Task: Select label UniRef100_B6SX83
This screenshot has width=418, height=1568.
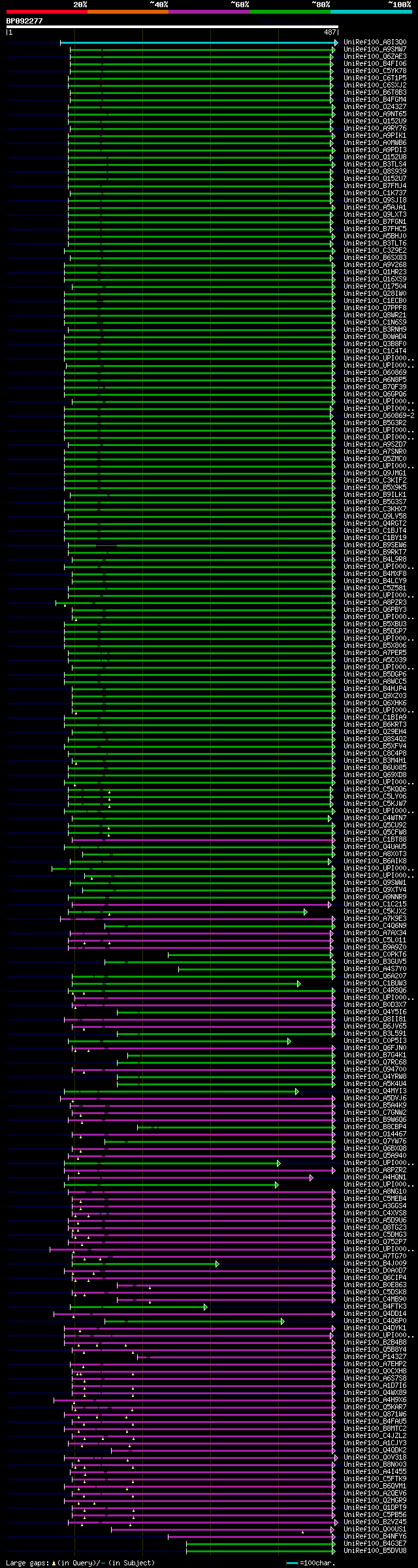Action: (x=375, y=258)
